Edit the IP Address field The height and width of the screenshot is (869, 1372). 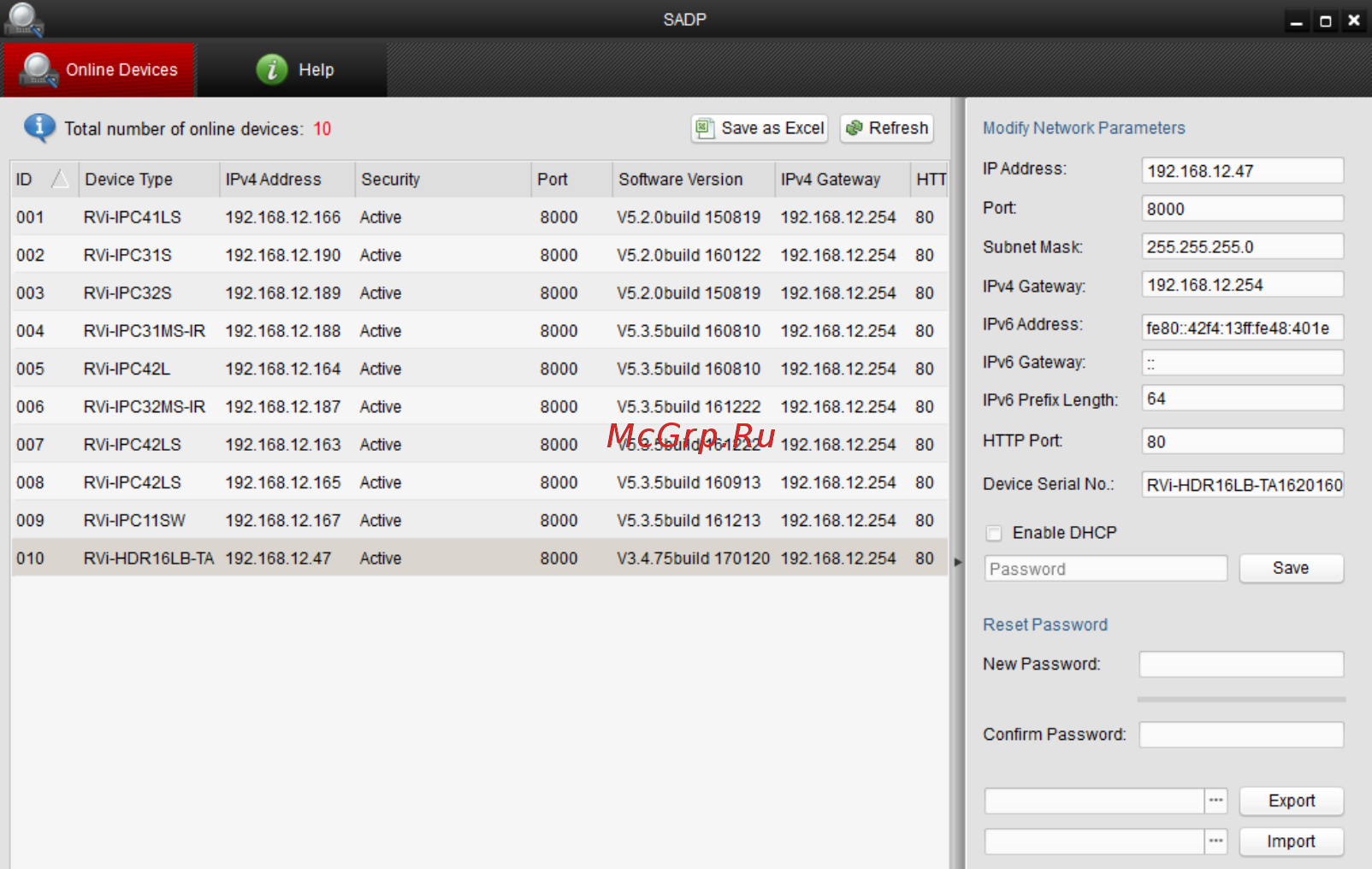coord(1242,170)
